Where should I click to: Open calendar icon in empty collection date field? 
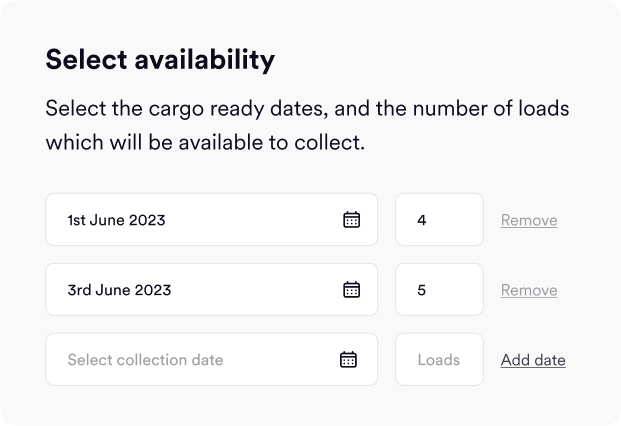pos(348,360)
